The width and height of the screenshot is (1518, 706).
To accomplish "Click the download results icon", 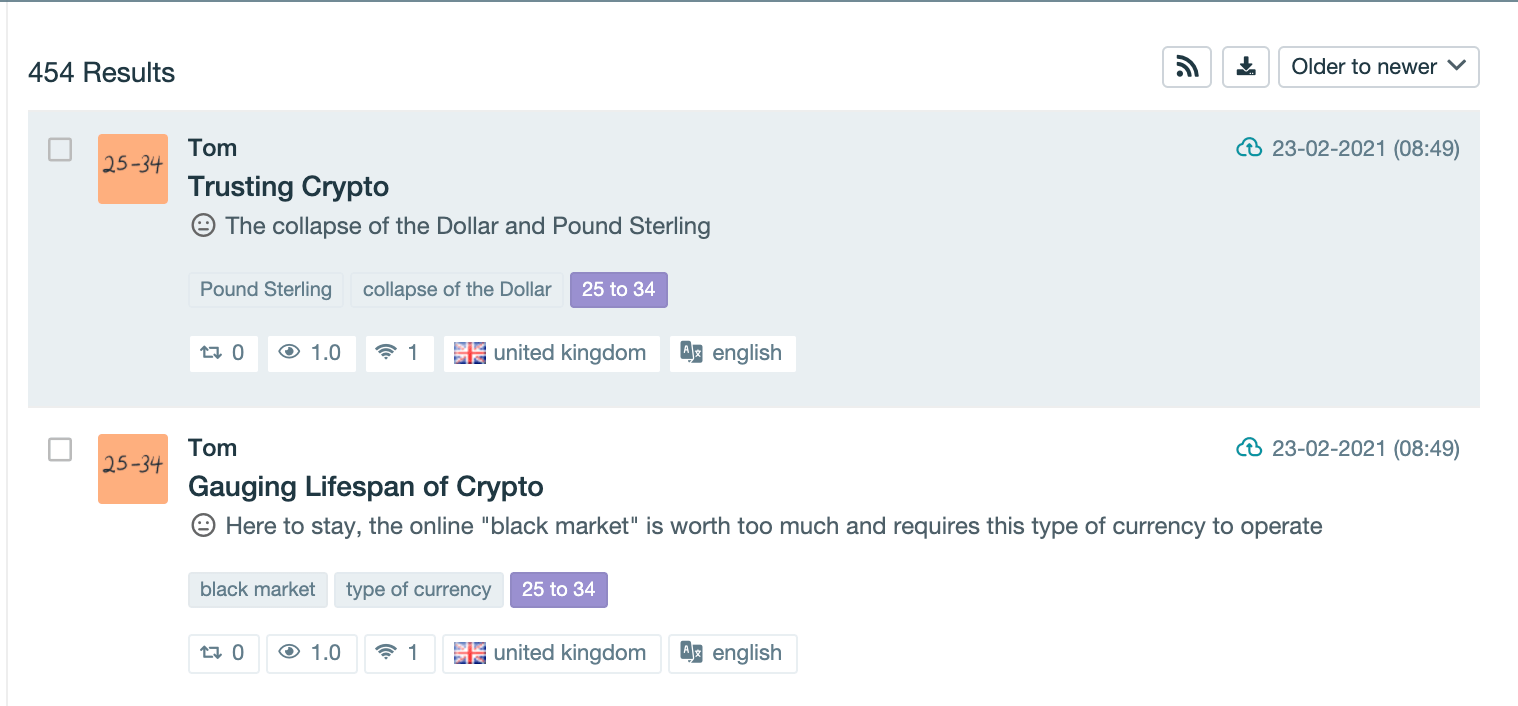I will pos(1246,67).
